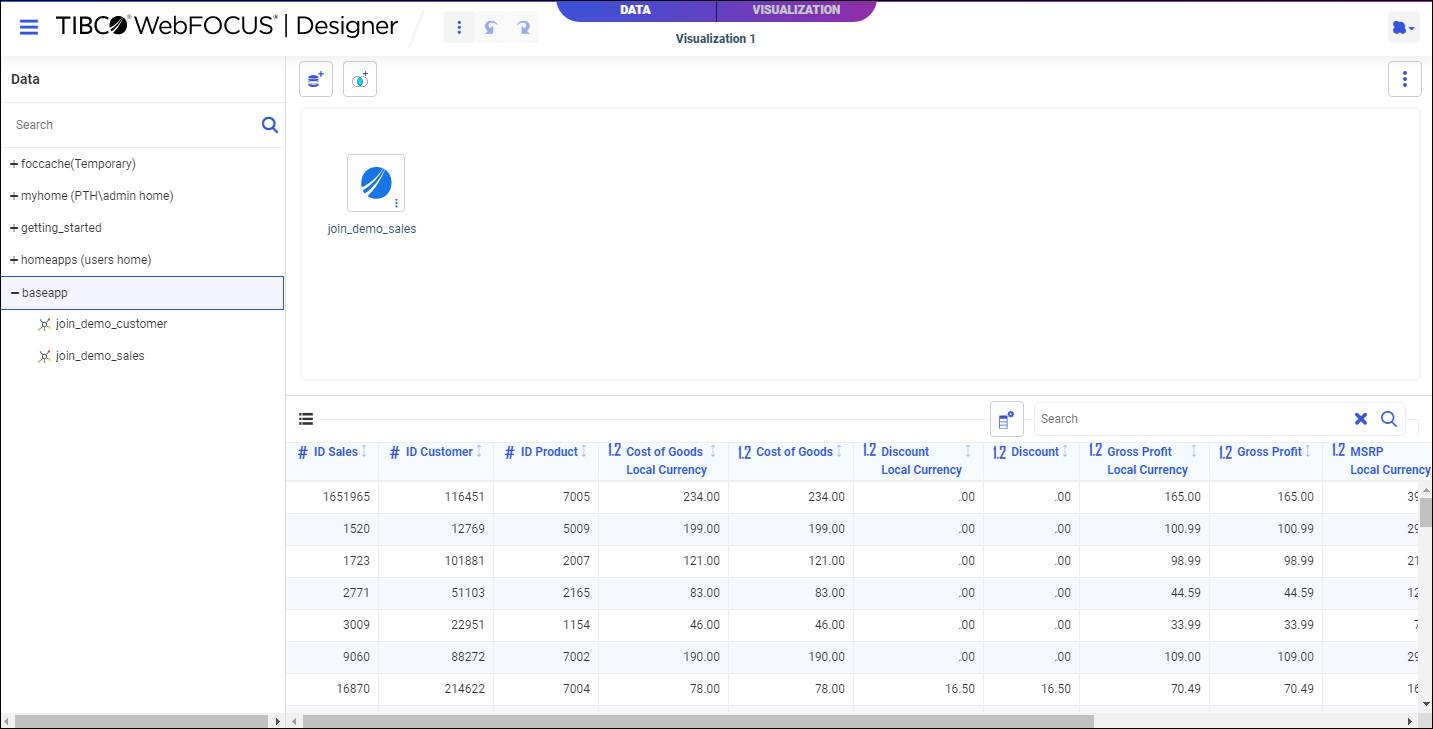
Task: Click the Add Data icon with database plus
Action: pos(316,80)
